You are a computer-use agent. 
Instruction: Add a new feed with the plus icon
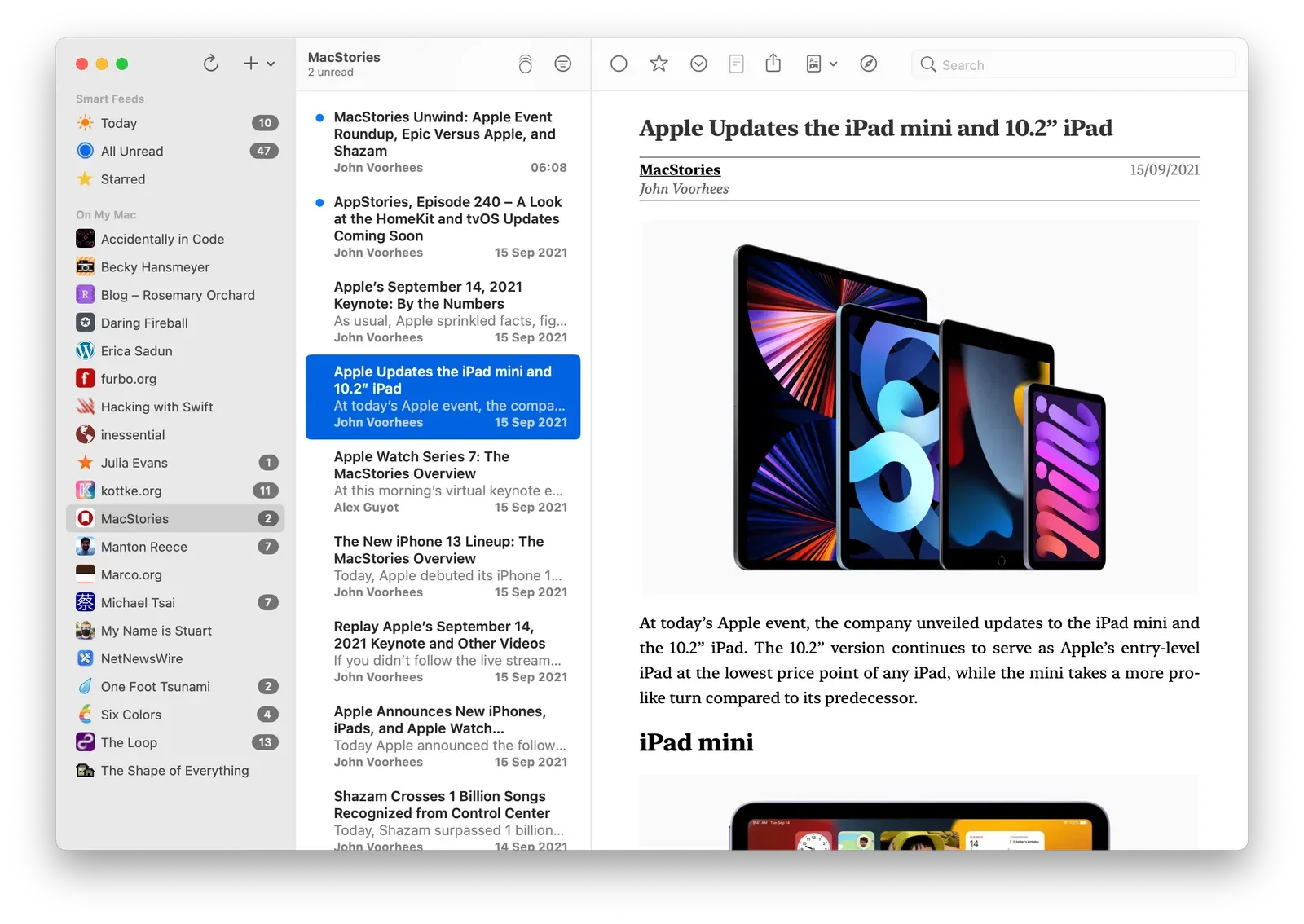(x=249, y=64)
